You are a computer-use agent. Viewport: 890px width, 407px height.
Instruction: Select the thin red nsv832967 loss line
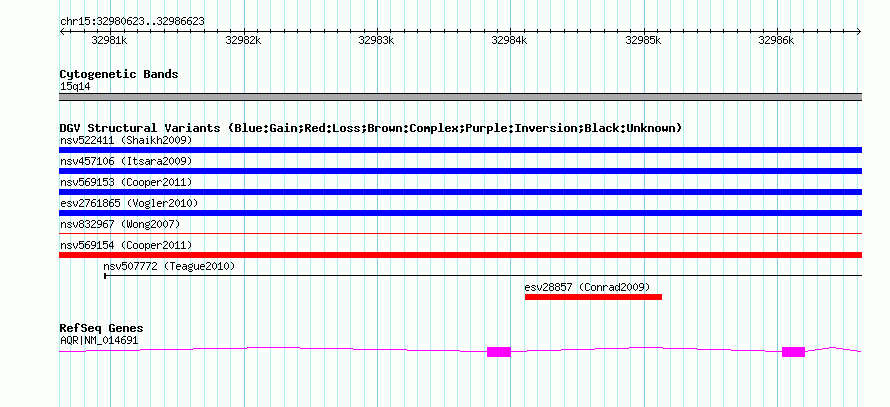tap(460, 233)
